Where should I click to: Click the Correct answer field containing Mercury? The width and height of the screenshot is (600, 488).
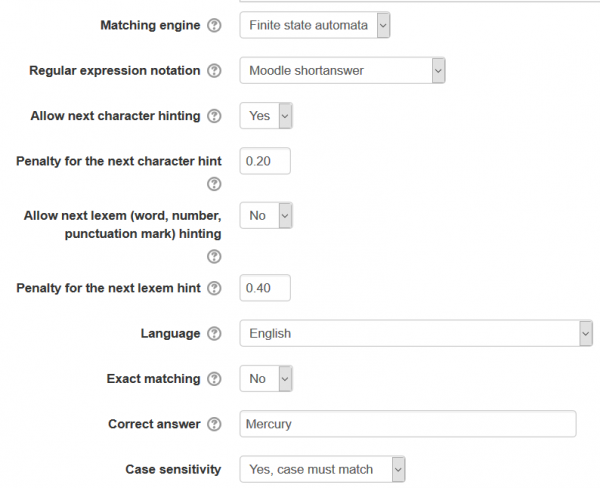point(408,424)
